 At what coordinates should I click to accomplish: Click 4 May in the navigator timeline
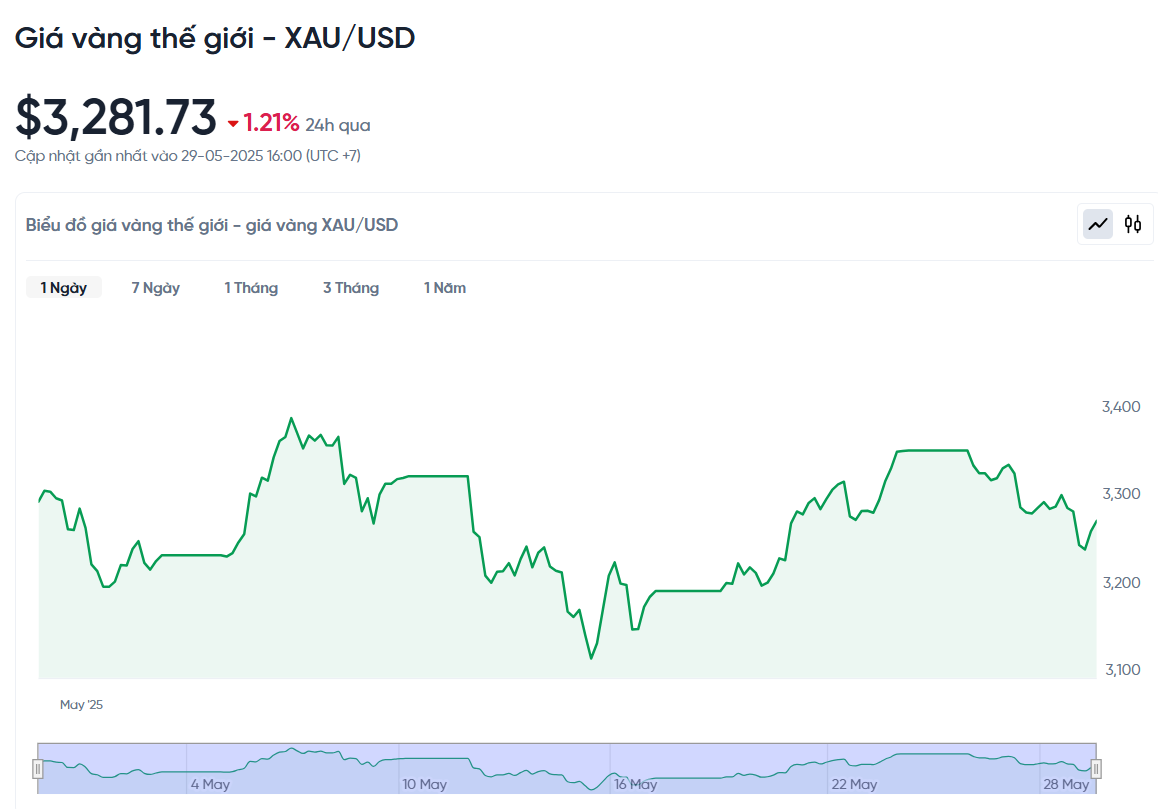click(210, 784)
